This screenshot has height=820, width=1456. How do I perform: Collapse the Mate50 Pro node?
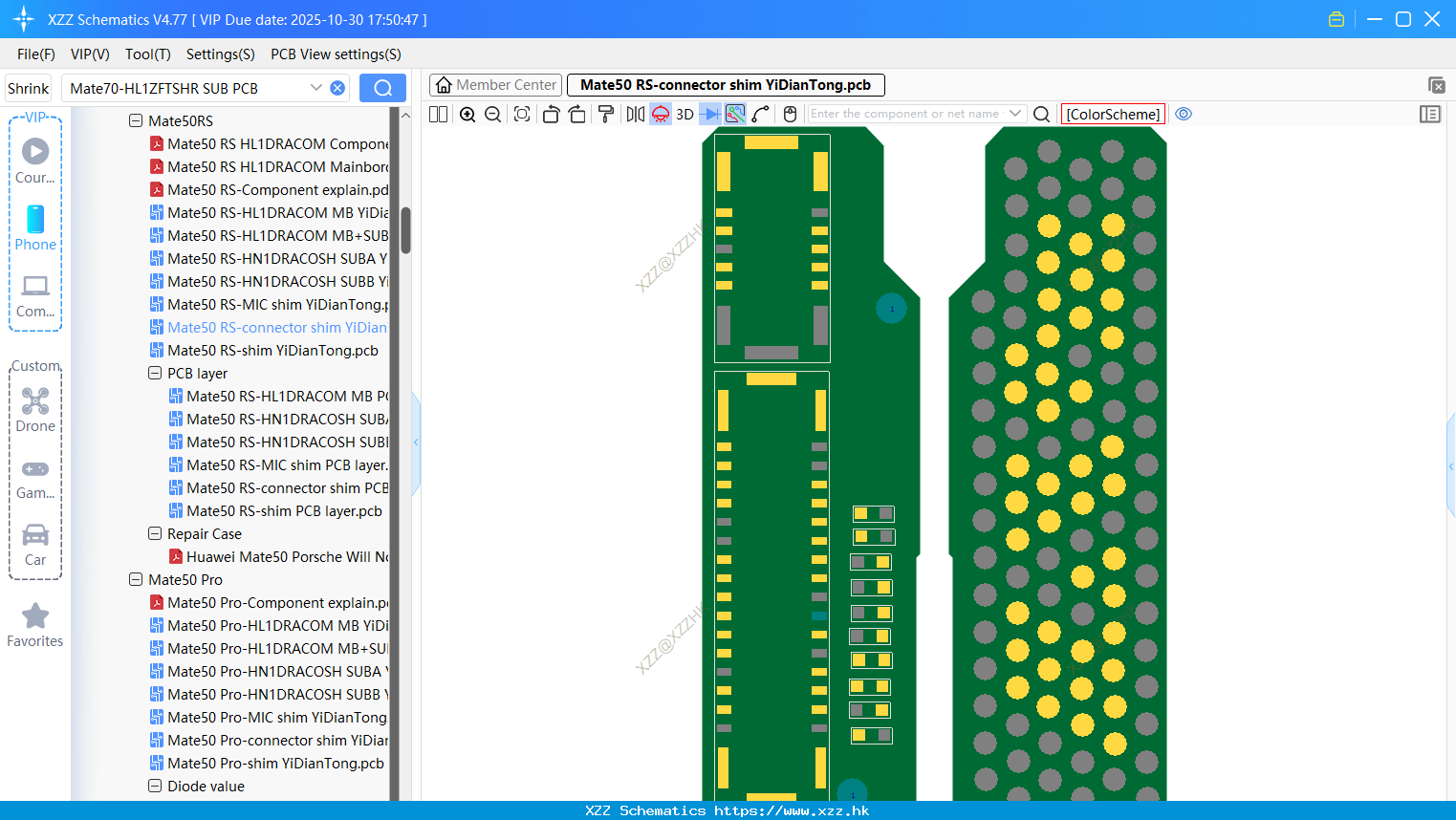point(136,579)
